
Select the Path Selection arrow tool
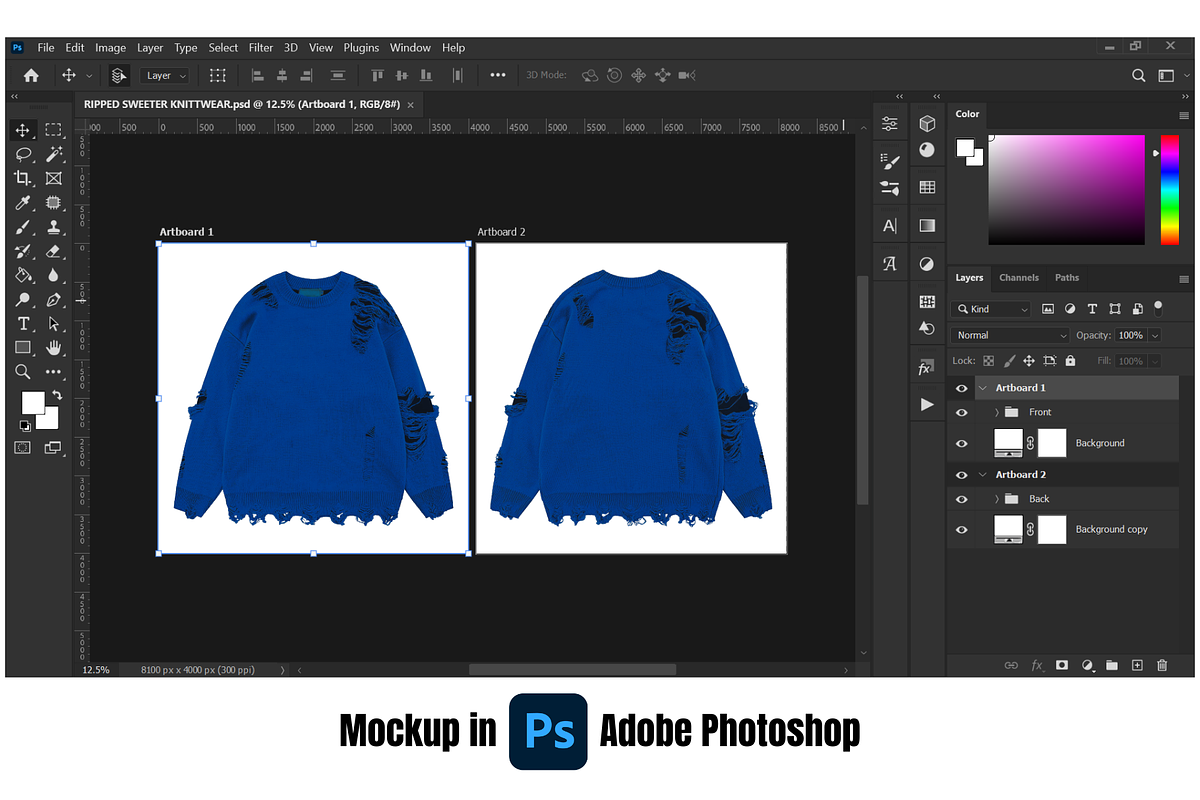[53, 323]
